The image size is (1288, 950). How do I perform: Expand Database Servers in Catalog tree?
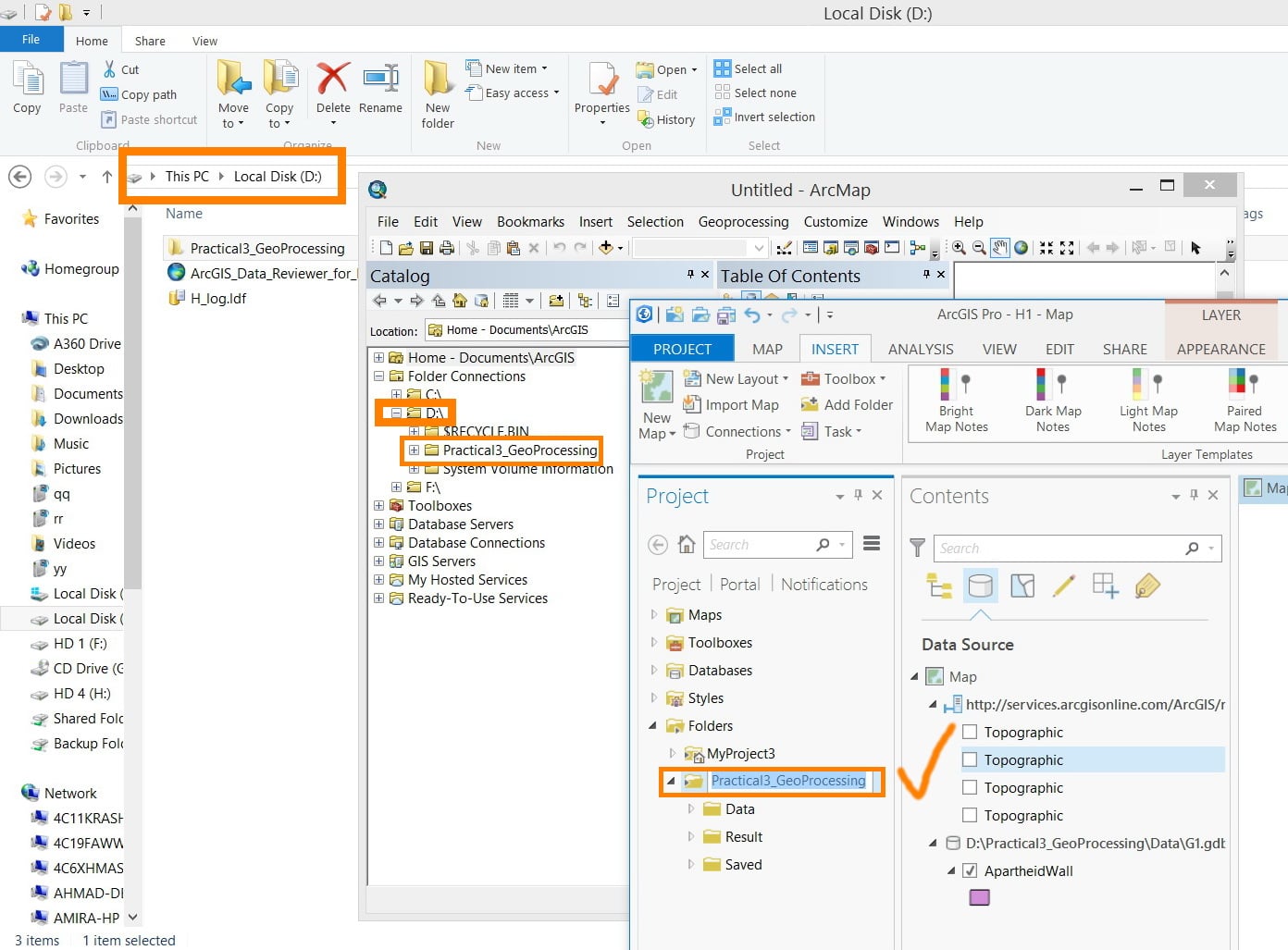pos(378,524)
